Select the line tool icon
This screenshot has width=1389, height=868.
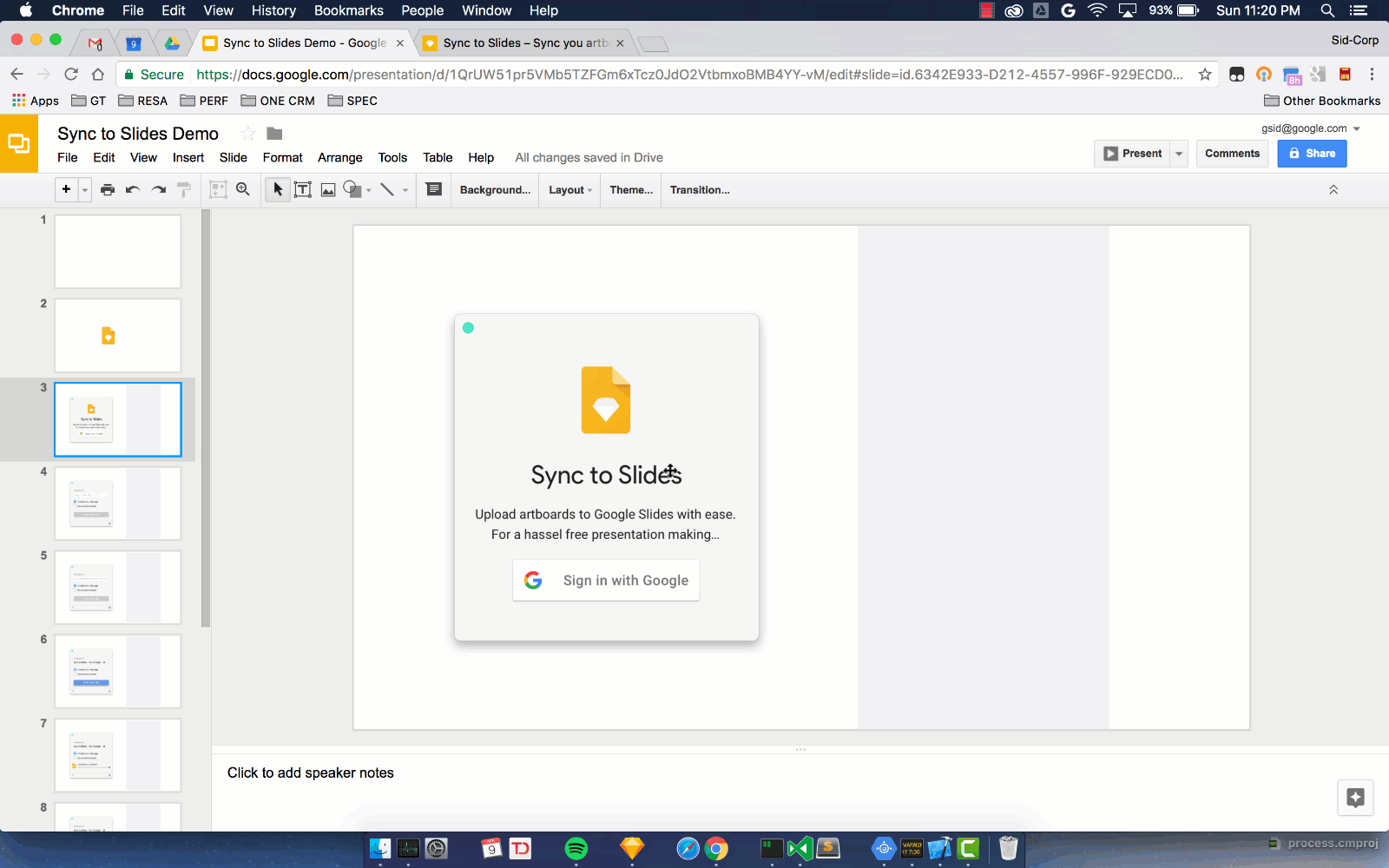pyautogui.click(x=387, y=189)
